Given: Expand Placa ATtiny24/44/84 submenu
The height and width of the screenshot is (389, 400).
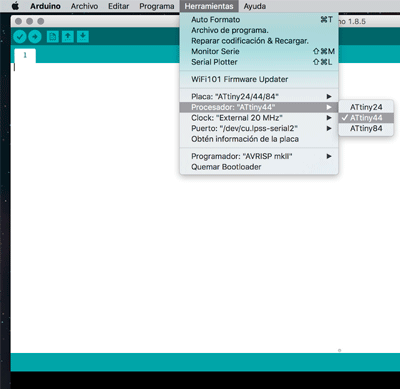Looking at the screenshot, I should tap(259, 97).
